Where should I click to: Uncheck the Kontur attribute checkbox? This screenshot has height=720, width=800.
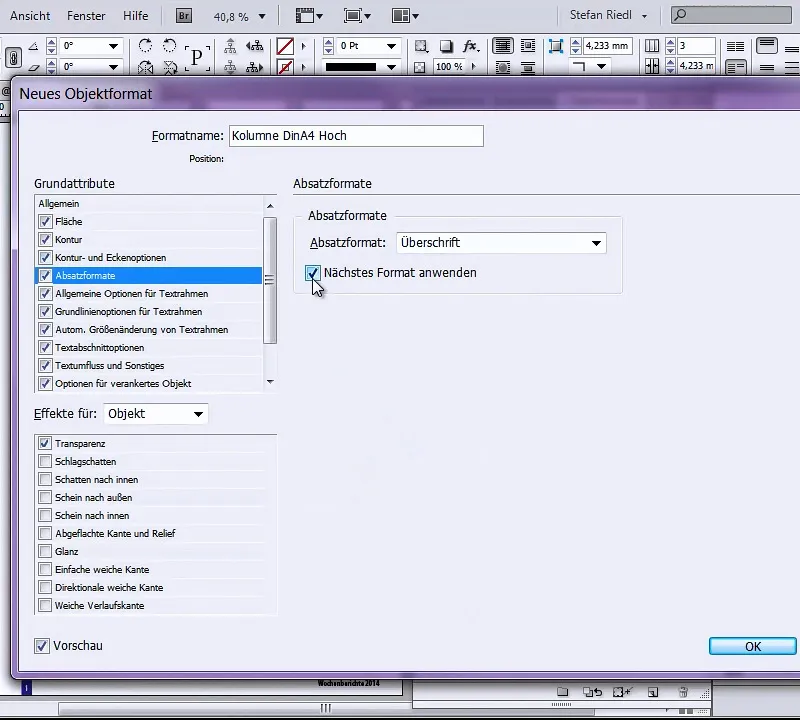[x=45, y=239]
